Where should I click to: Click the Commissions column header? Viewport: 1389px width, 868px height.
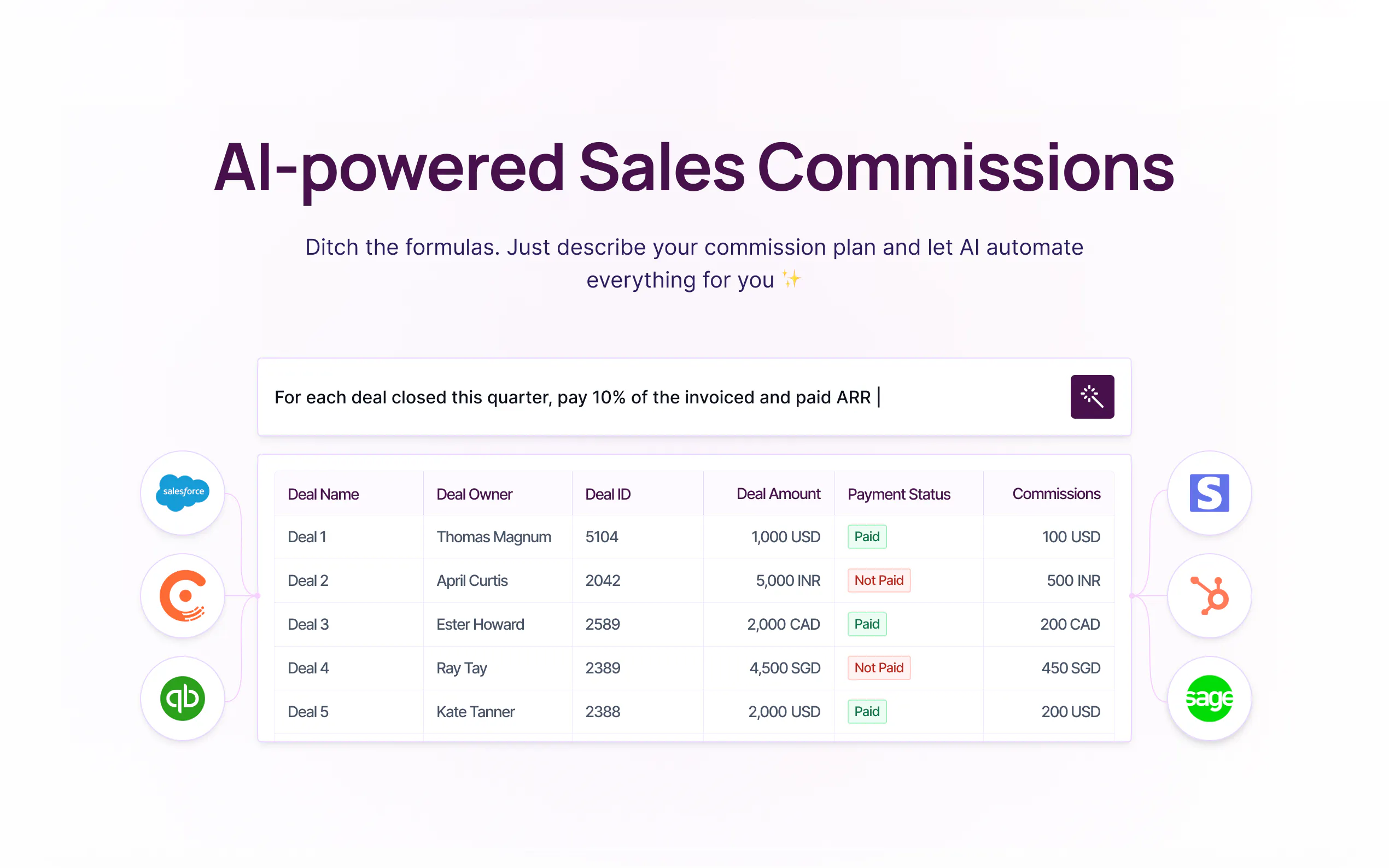point(1056,494)
